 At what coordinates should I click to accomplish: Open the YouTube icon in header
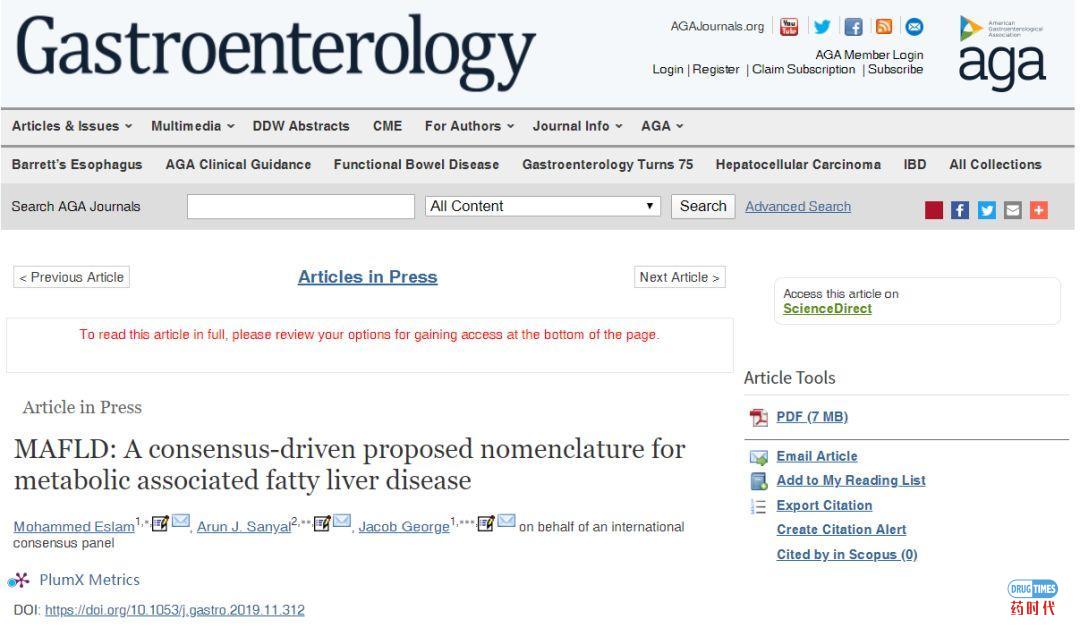click(789, 27)
